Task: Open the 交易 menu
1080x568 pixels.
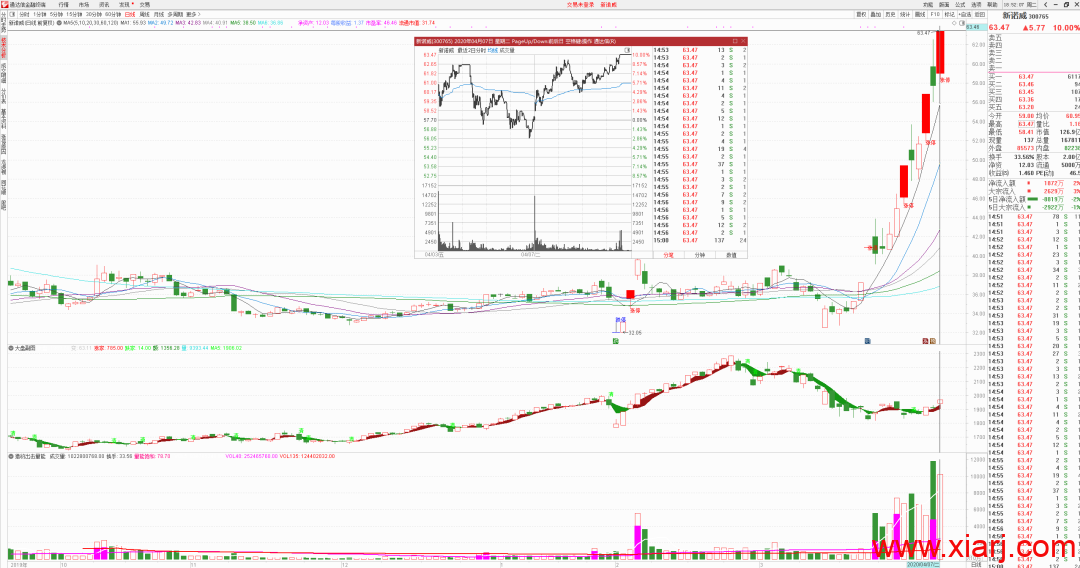Action: 145,4
